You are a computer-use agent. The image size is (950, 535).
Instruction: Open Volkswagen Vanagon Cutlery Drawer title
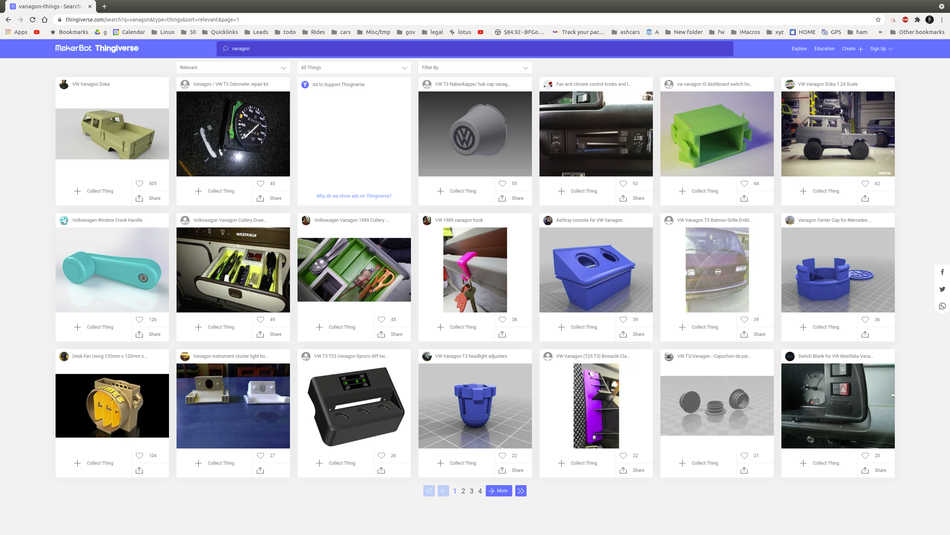(x=229, y=220)
